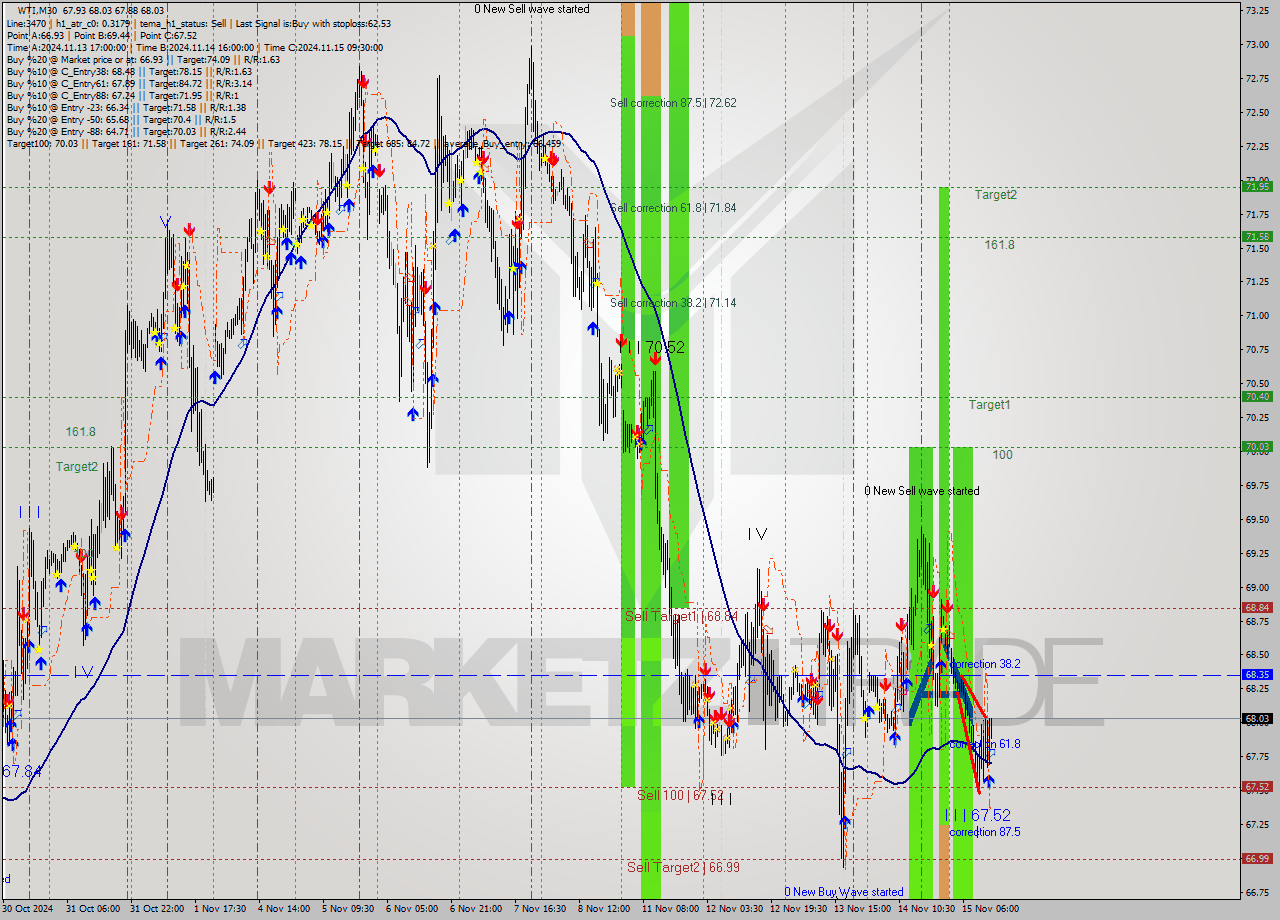1280x920 pixels.
Task: Click the 71.00 price axis value
Action: tap(1256, 315)
